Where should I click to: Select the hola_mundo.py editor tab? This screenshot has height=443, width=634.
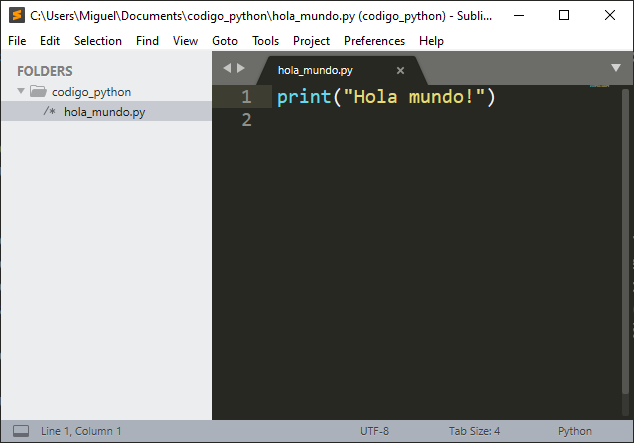[x=315, y=71]
